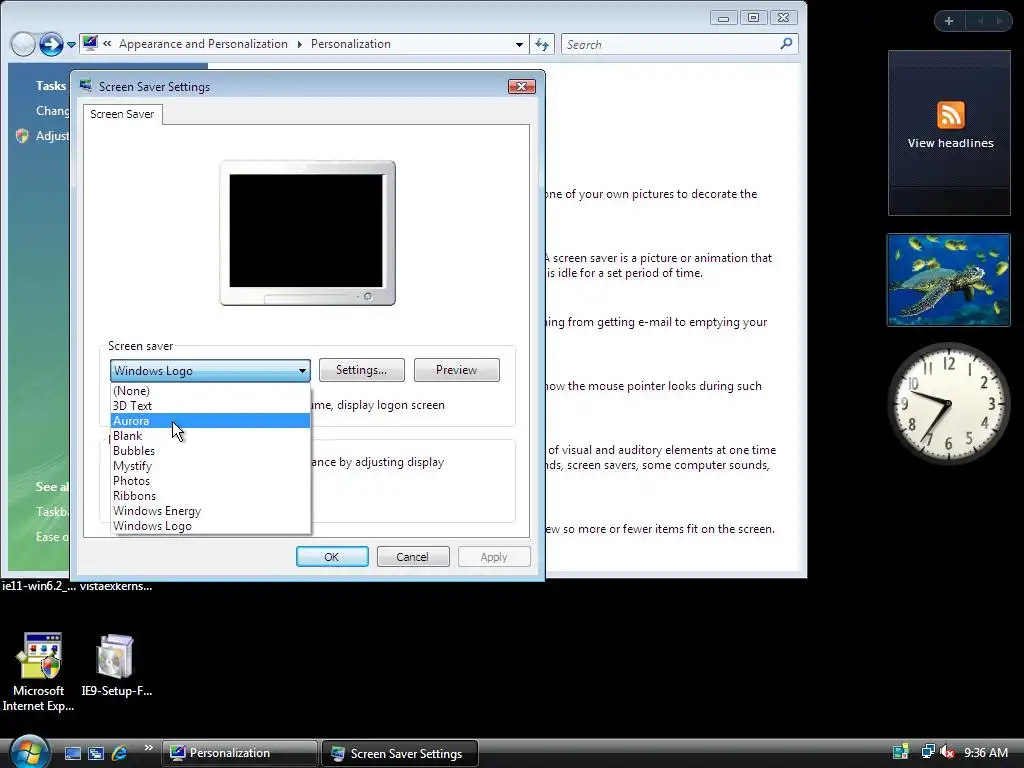Expand arrow after Appearance and Personalization
This screenshot has width=1024, height=768.
coord(300,44)
